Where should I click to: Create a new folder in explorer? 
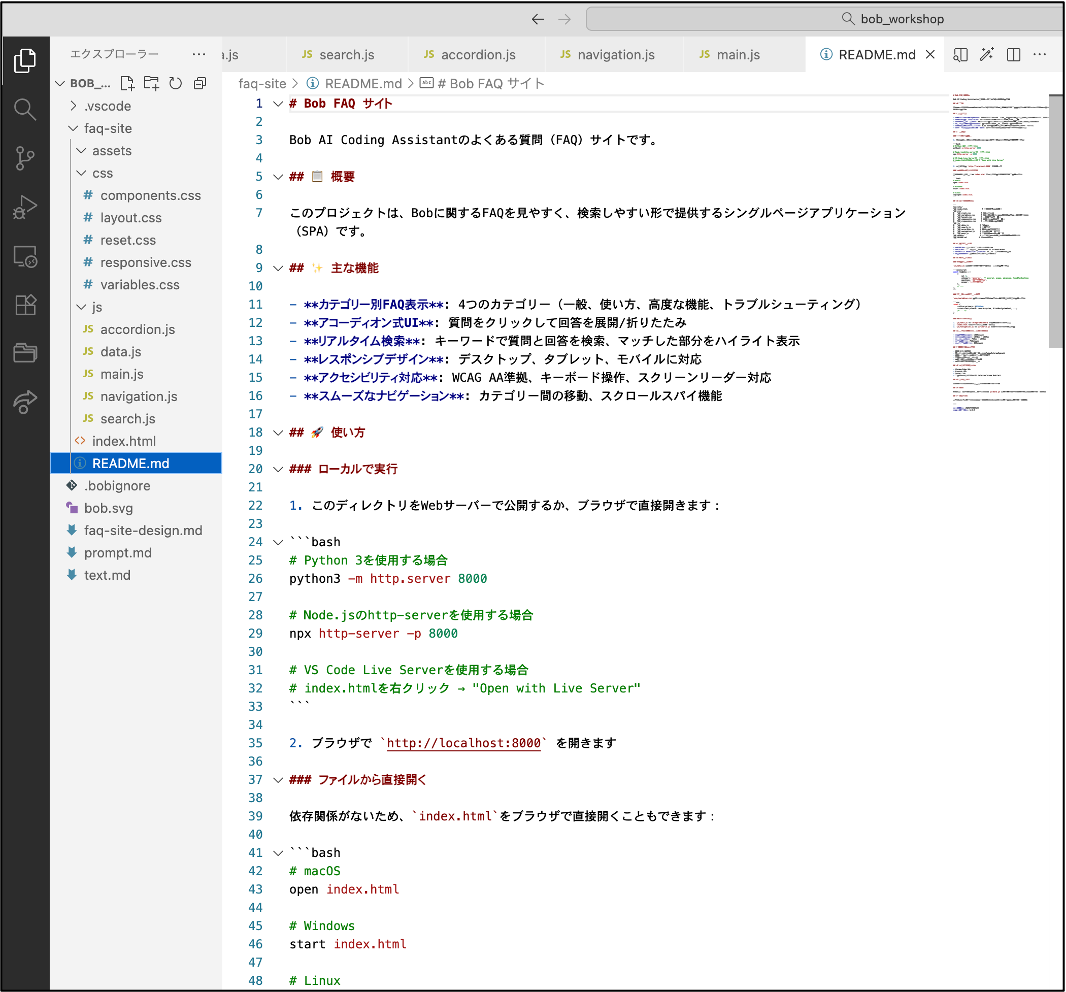coord(151,83)
